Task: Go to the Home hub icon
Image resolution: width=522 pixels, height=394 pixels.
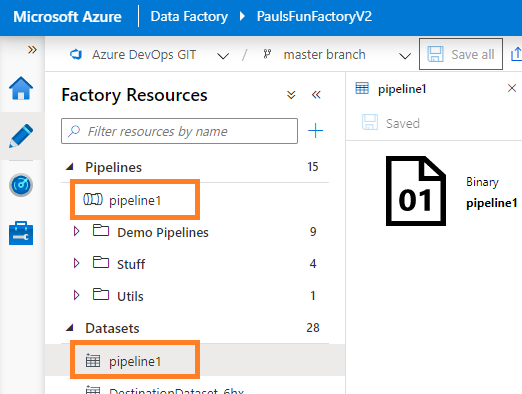Action: click(21, 88)
